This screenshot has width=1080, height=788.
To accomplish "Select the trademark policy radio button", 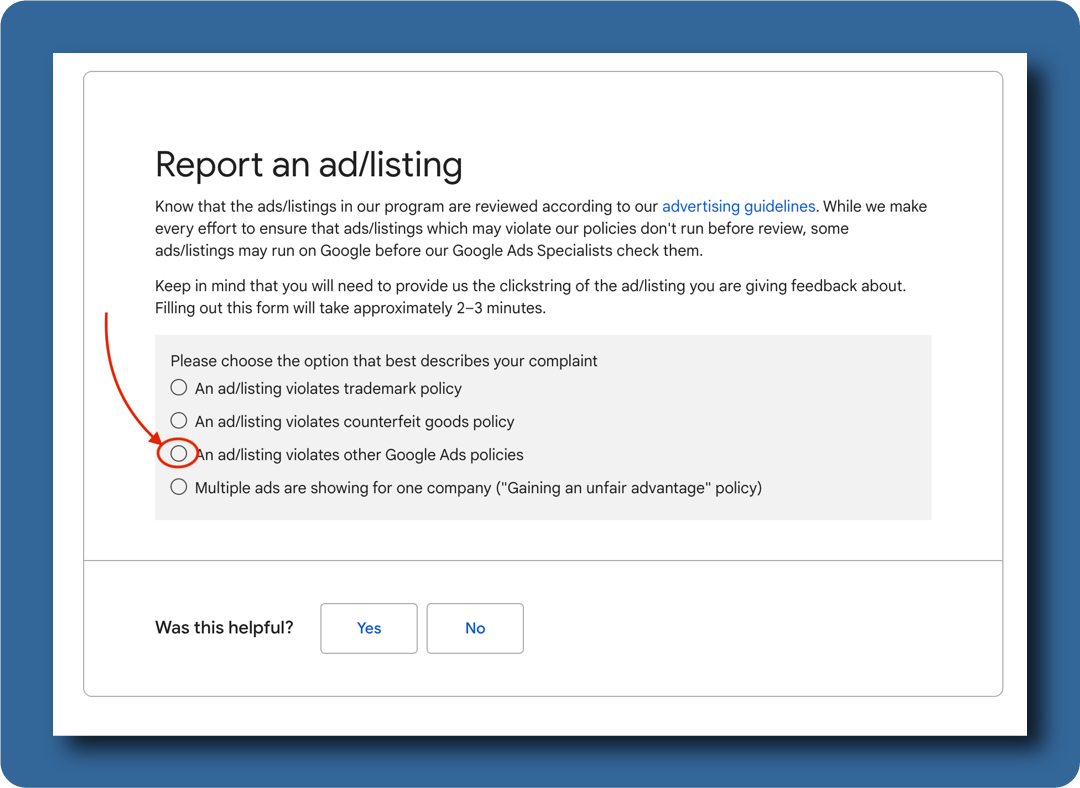I will (x=178, y=388).
